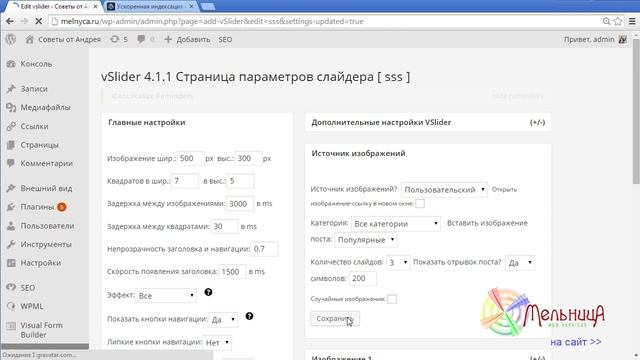Click opacity field with value 0.7
The height and width of the screenshot is (360, 640).
[264, 249]
